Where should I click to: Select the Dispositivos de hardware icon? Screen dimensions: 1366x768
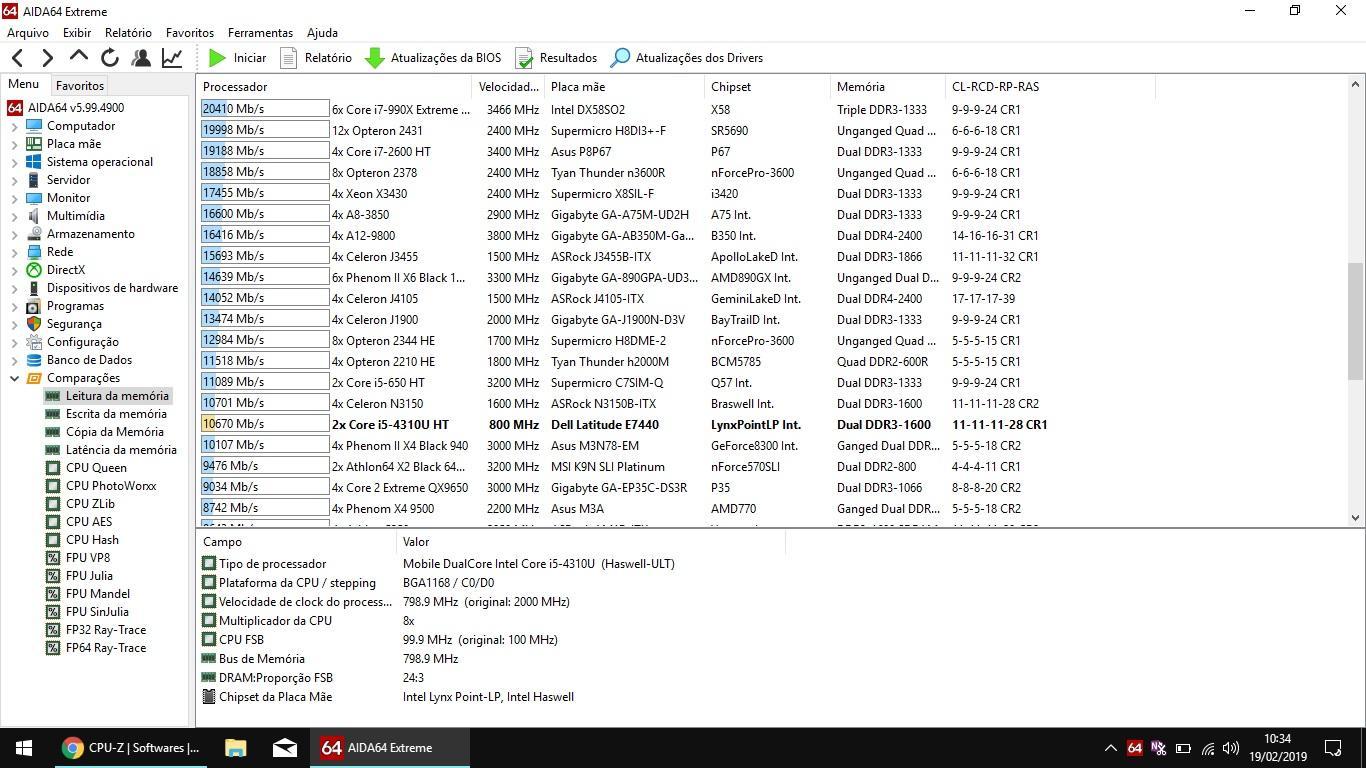34,288
